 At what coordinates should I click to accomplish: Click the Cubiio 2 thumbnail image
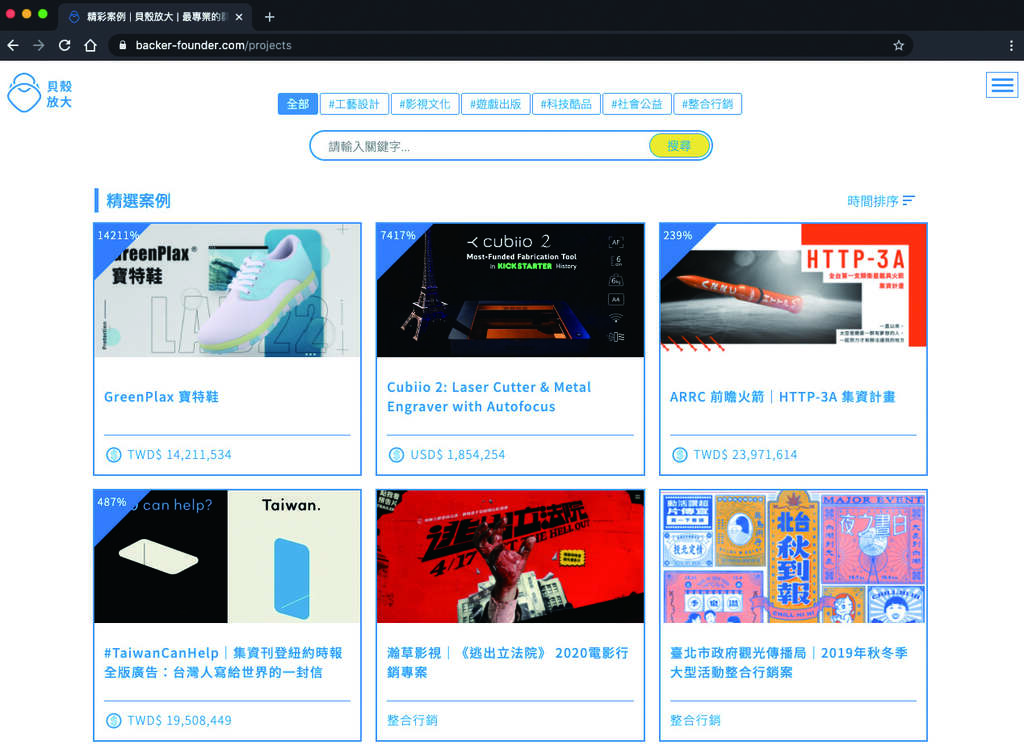pos(510,291)
